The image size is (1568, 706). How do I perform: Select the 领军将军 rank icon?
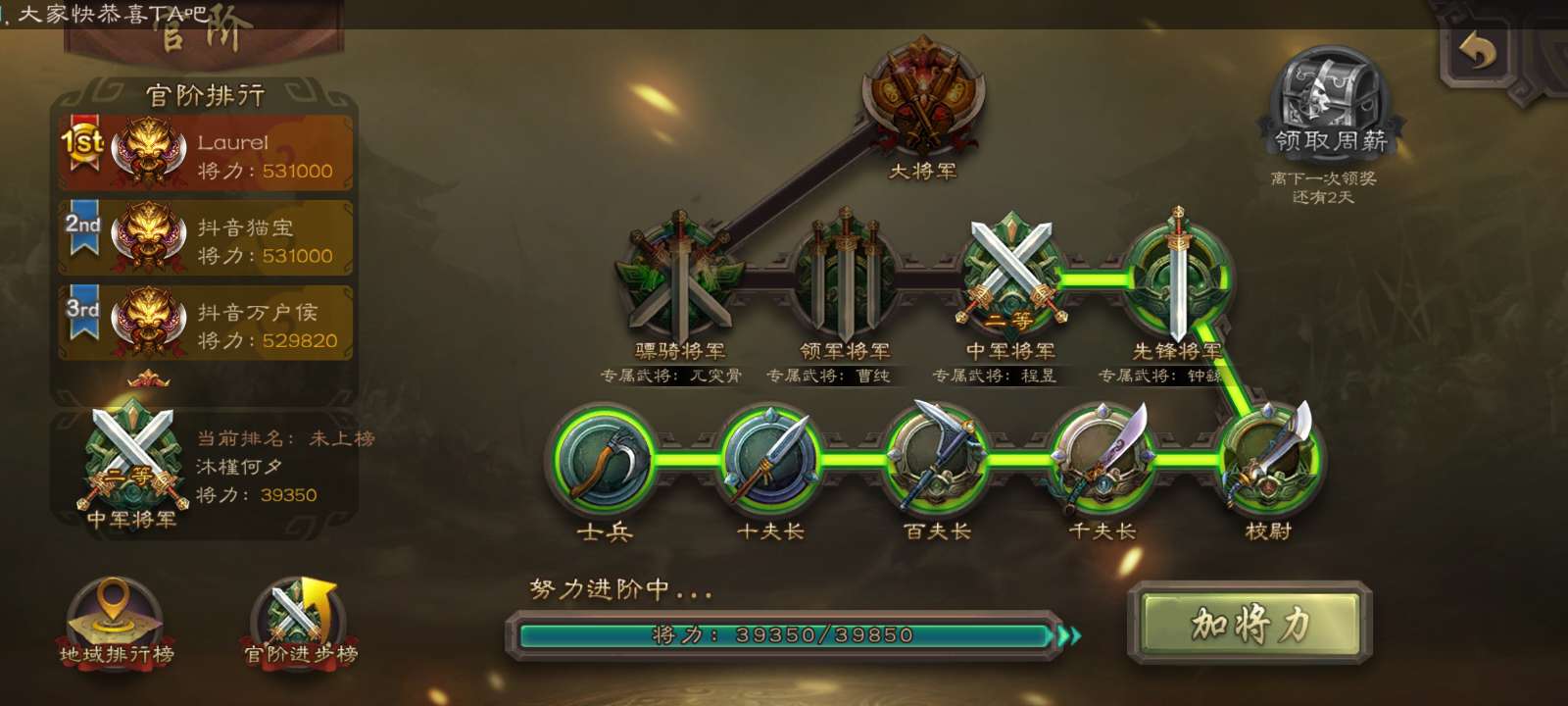click(845, 276)
